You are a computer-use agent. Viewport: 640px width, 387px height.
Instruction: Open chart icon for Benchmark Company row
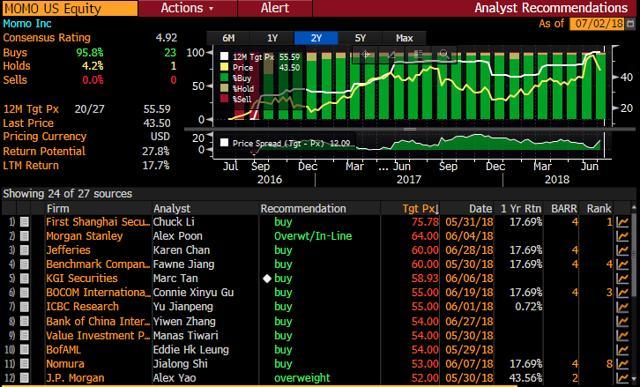[x=622, y=265]
